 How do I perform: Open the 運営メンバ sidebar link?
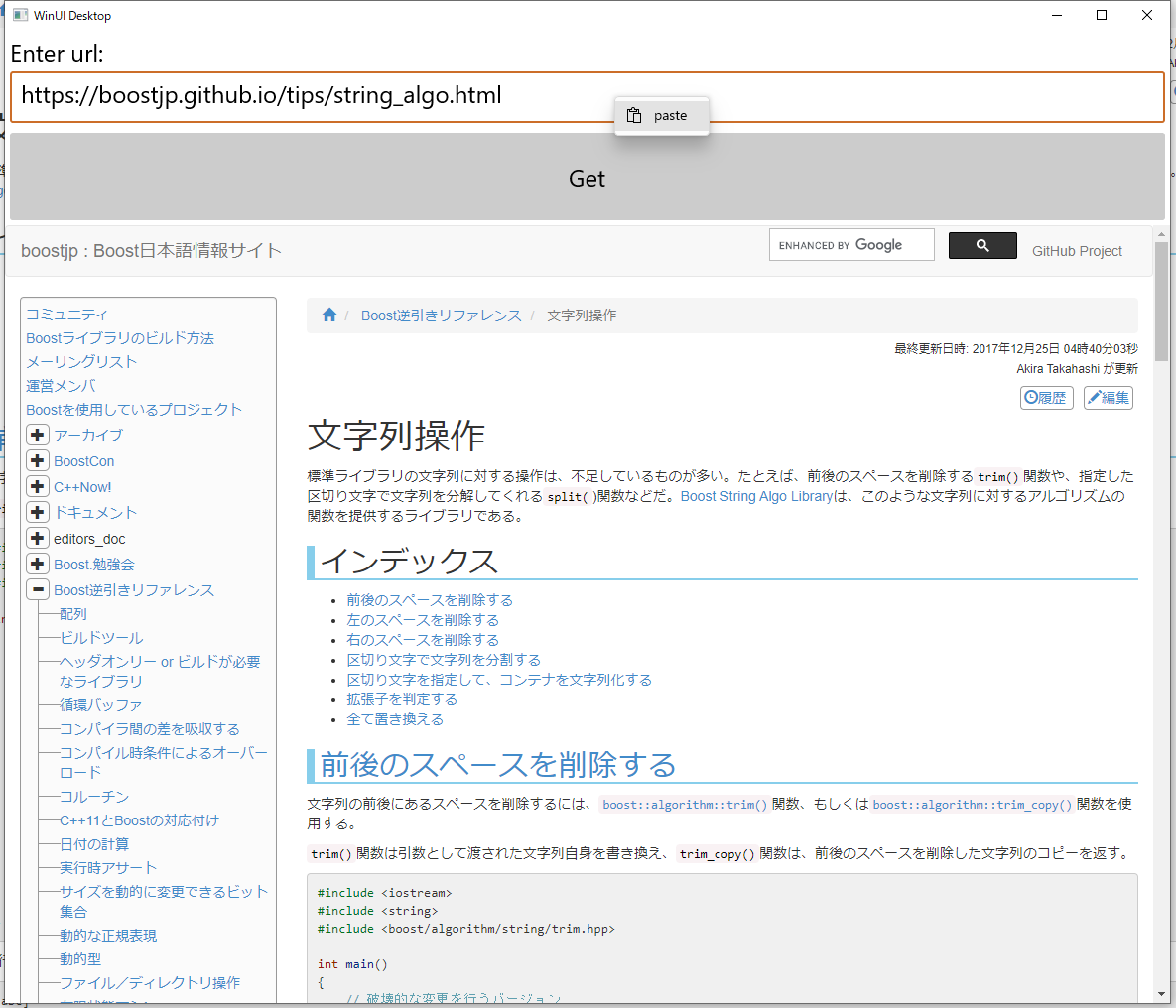tap(61, 386)
